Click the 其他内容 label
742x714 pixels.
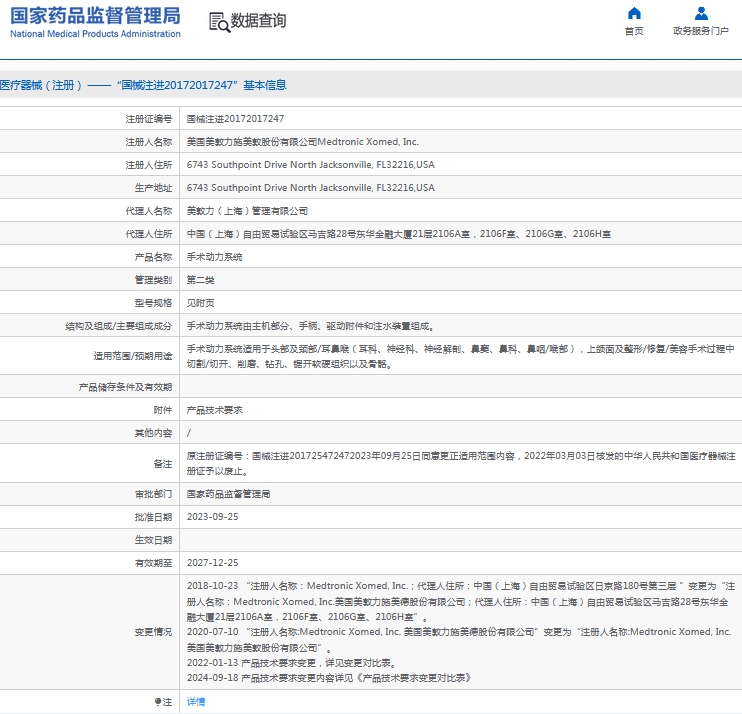click(153, 433)
